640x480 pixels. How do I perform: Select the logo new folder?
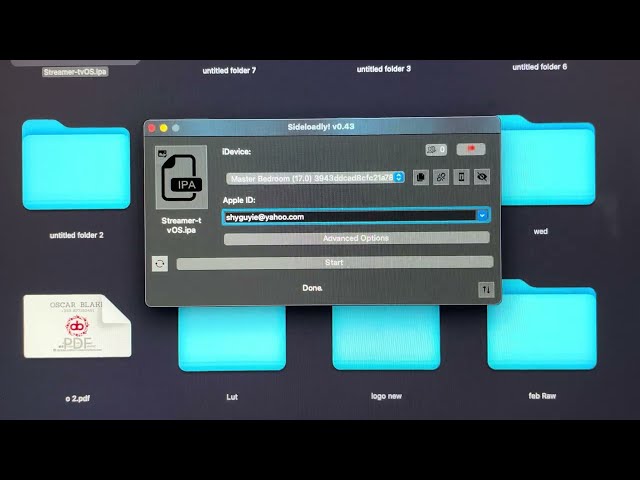tap(386, 338)
